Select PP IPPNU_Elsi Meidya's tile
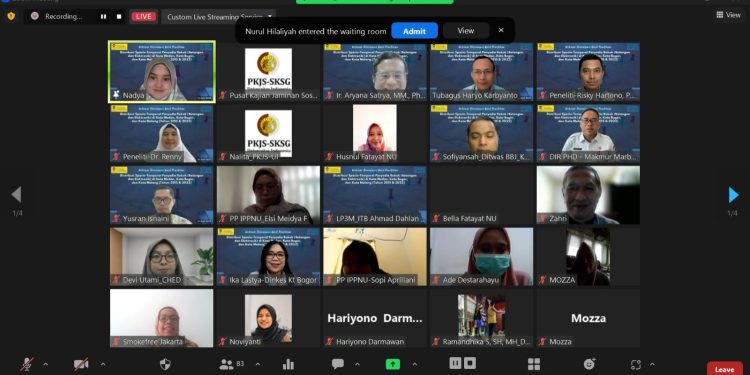This screenshot has width=750, height=375. point(268,195)
